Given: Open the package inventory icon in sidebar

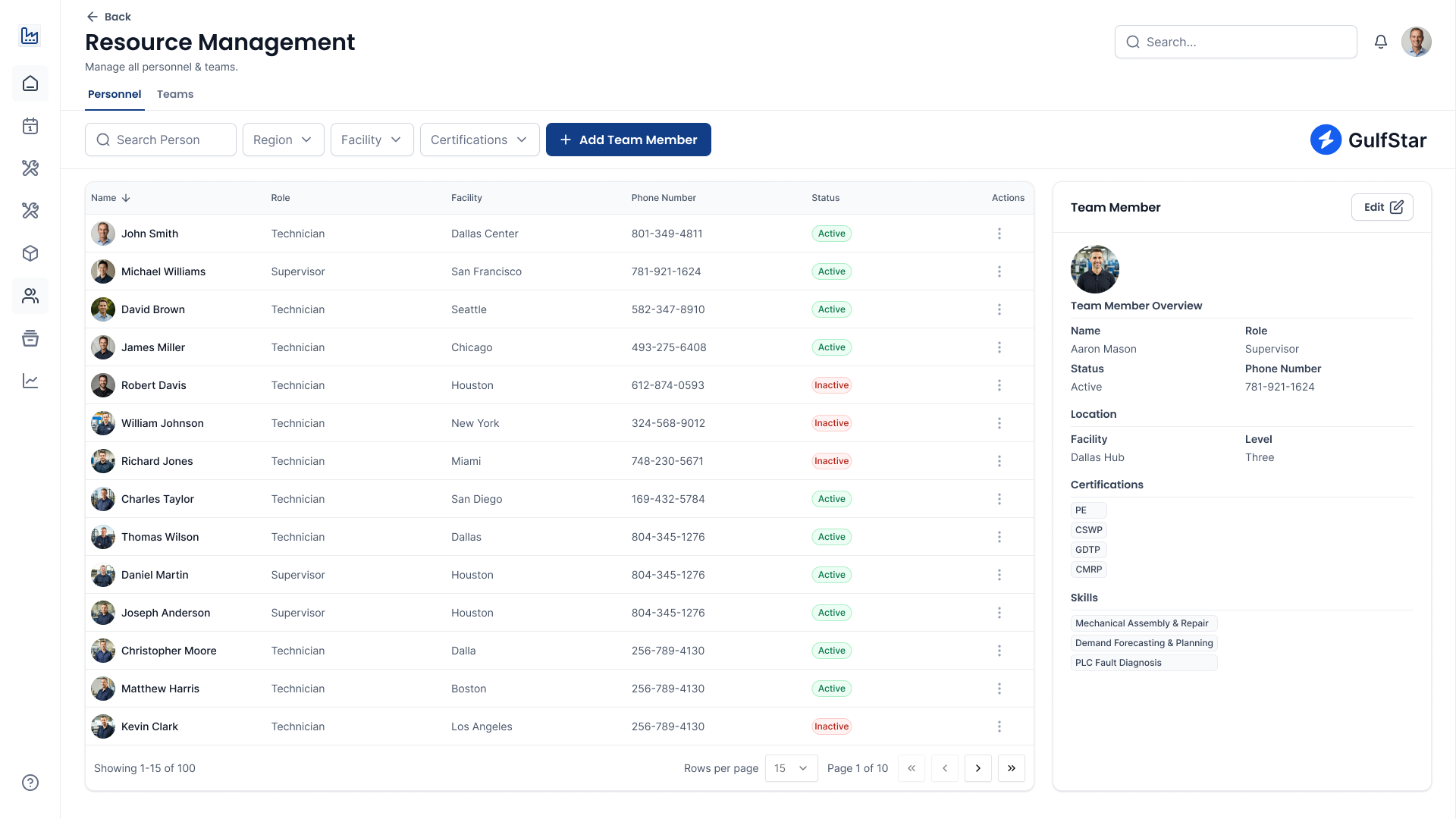Looking at the screenshot, I should (x=30, y=253).
